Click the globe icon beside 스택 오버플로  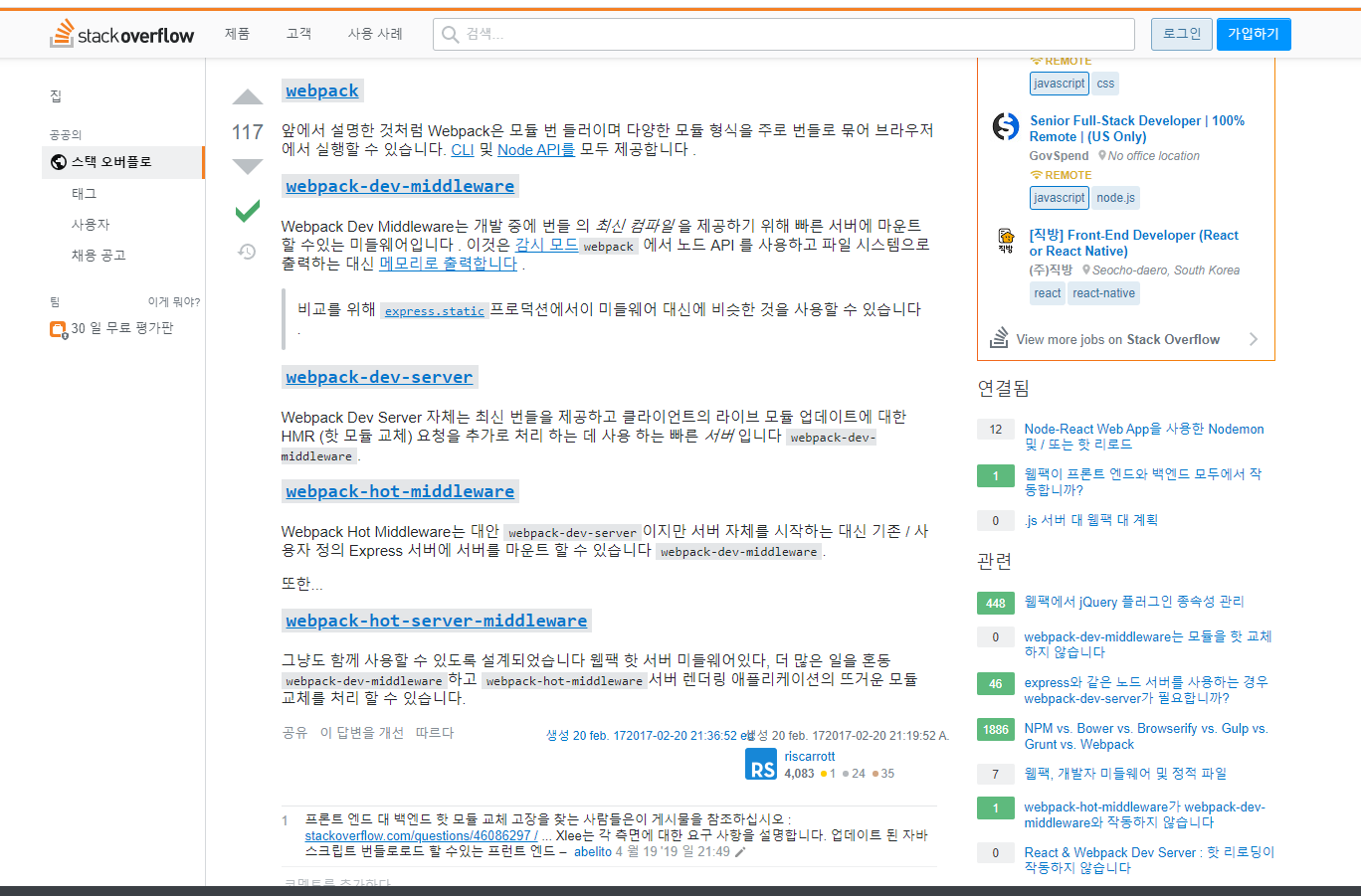[59, 162]
